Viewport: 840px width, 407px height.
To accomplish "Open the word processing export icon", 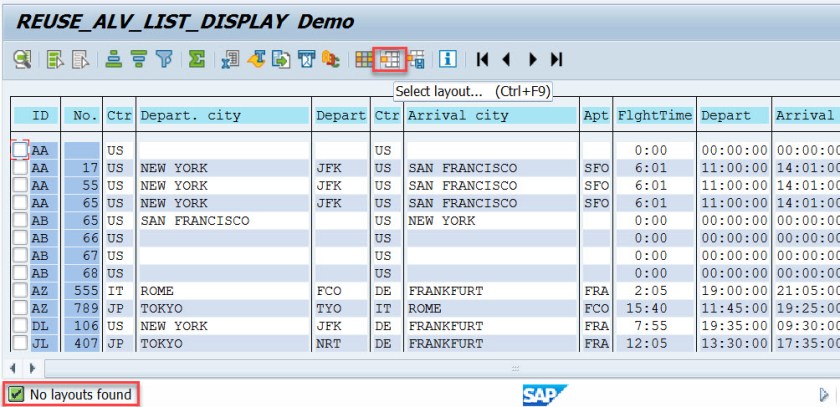I will [256, 59].
